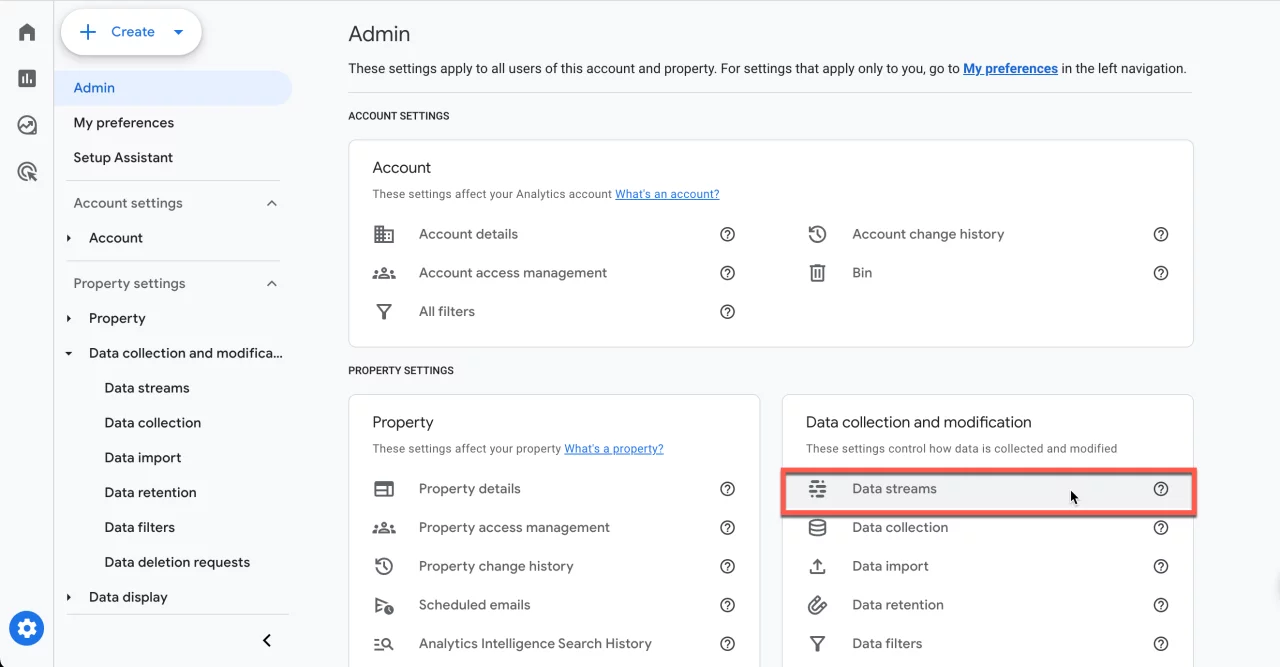The width and height of the screenshot is (1280, 667).
Task: Open help for Property details
Action: click(728, 489)
